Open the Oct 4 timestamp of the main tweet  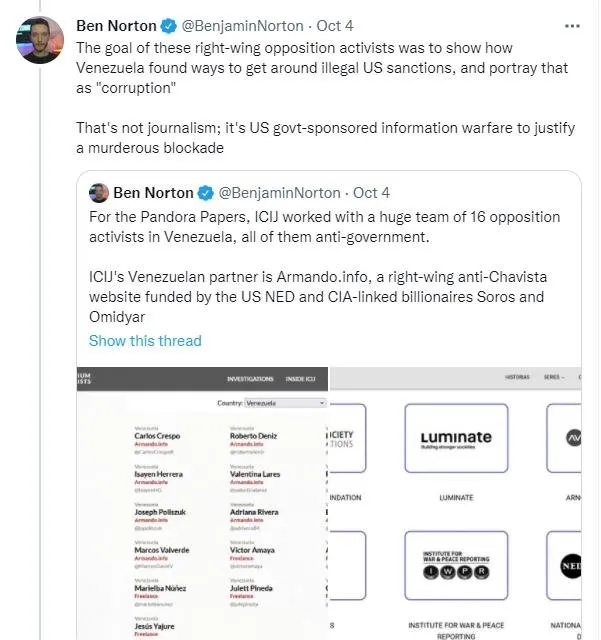(x=335, y=25)
